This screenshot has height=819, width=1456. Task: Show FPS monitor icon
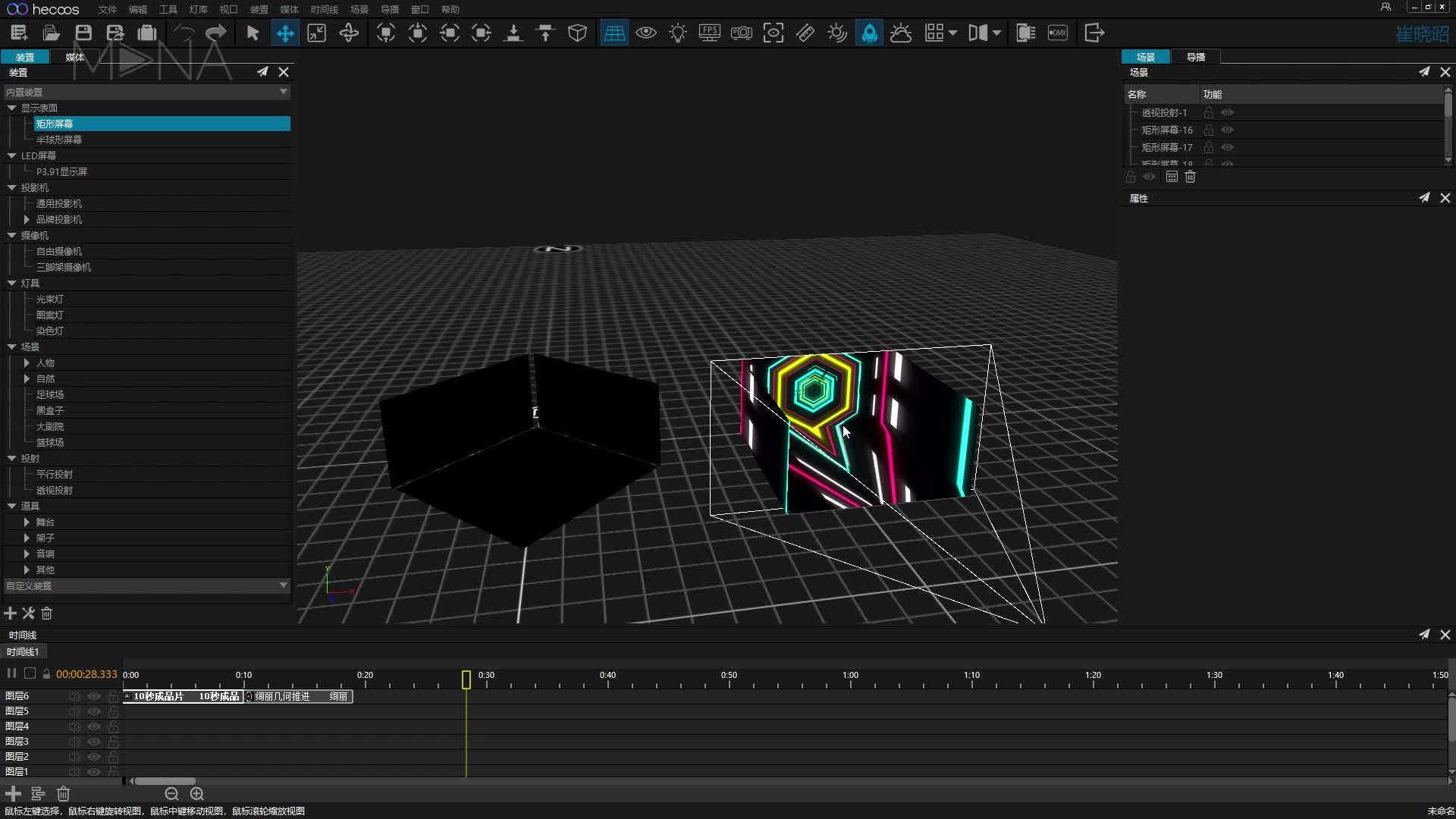coord(710,33)
